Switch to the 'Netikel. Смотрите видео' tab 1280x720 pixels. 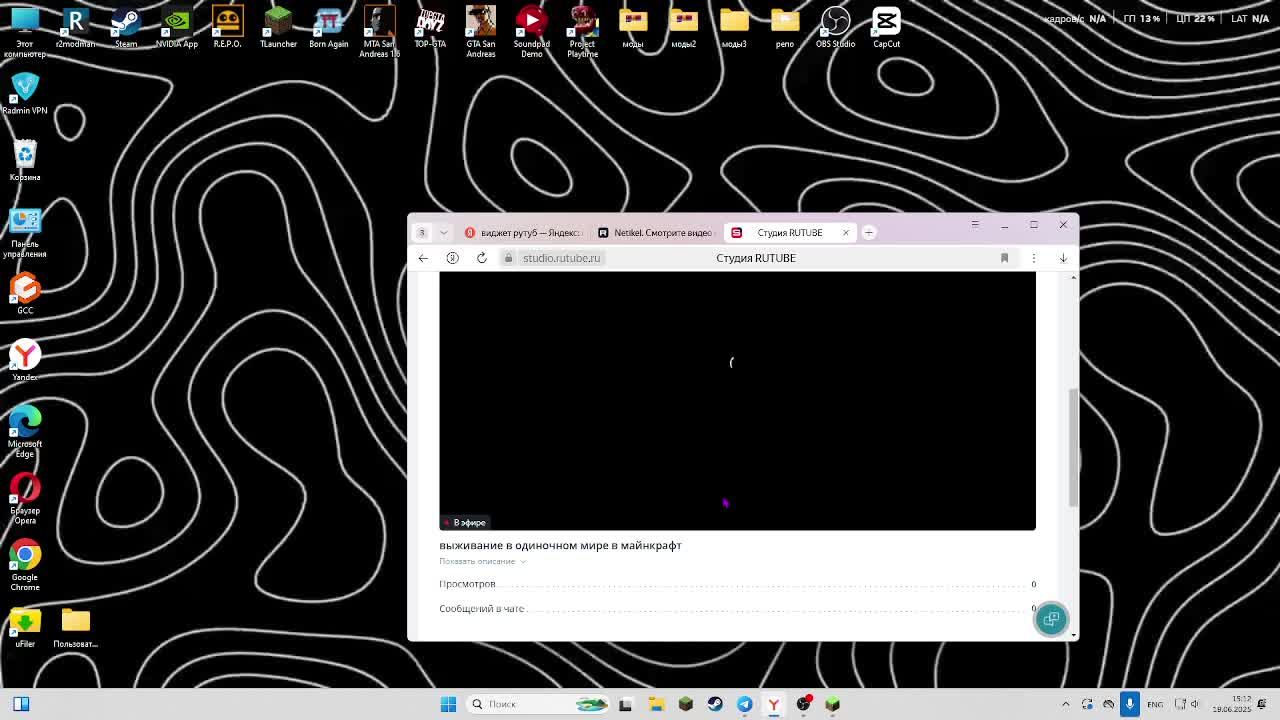tap(656, 232)
